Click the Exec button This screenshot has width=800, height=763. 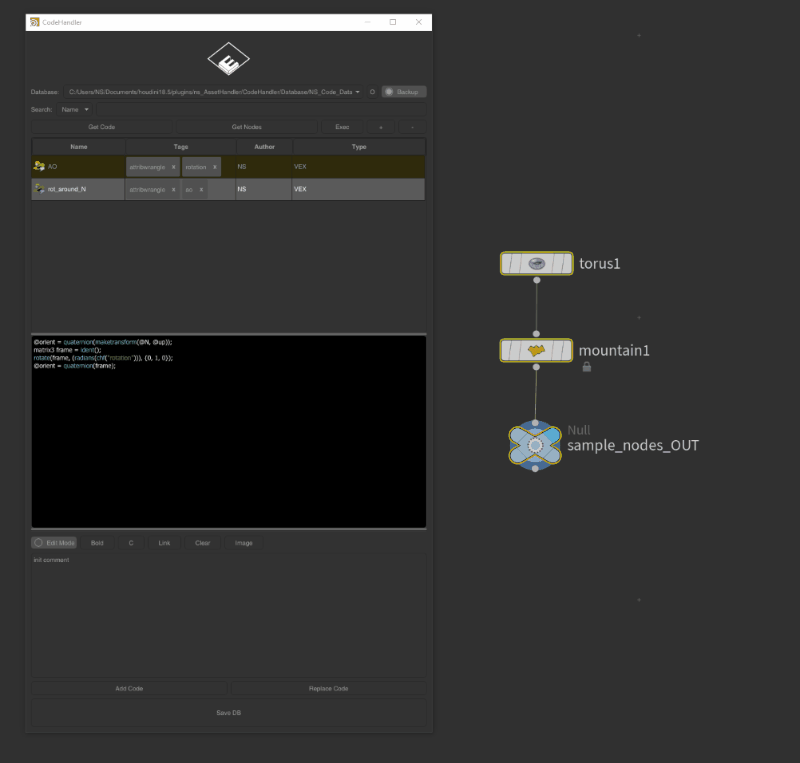coord(341,127)
